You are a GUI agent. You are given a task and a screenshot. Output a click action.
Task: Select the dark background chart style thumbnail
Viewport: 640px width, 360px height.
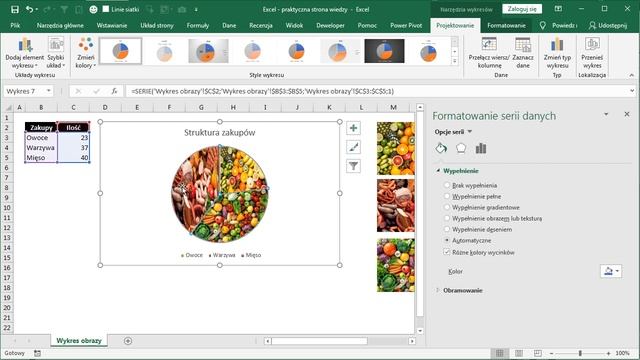click(384, 51)
